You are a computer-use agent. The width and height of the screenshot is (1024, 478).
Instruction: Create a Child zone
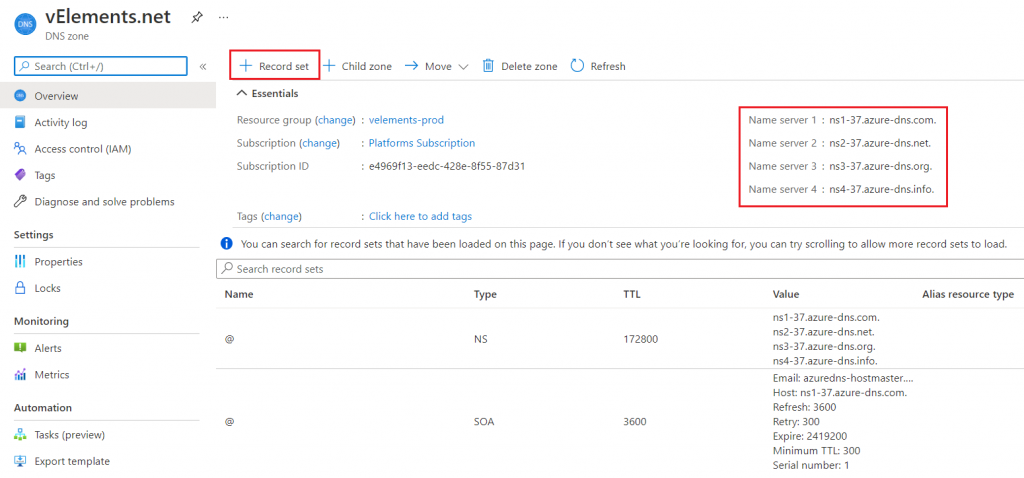[x=357, y=66]
